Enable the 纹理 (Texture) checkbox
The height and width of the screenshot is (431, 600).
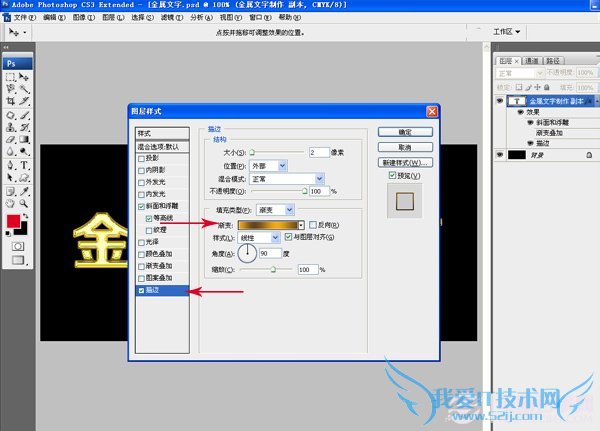click(x=149, y=230)
